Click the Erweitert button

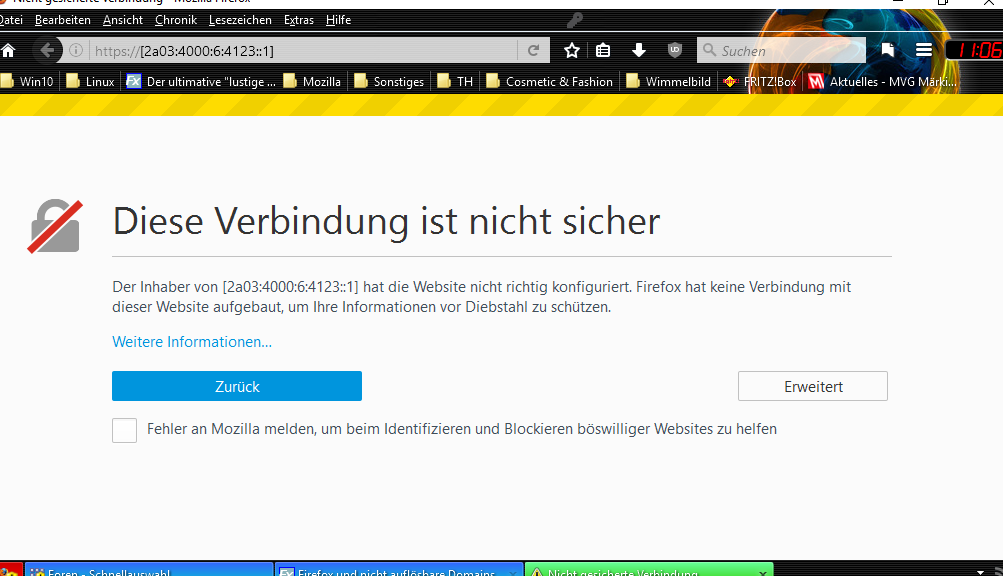[812, 386]
